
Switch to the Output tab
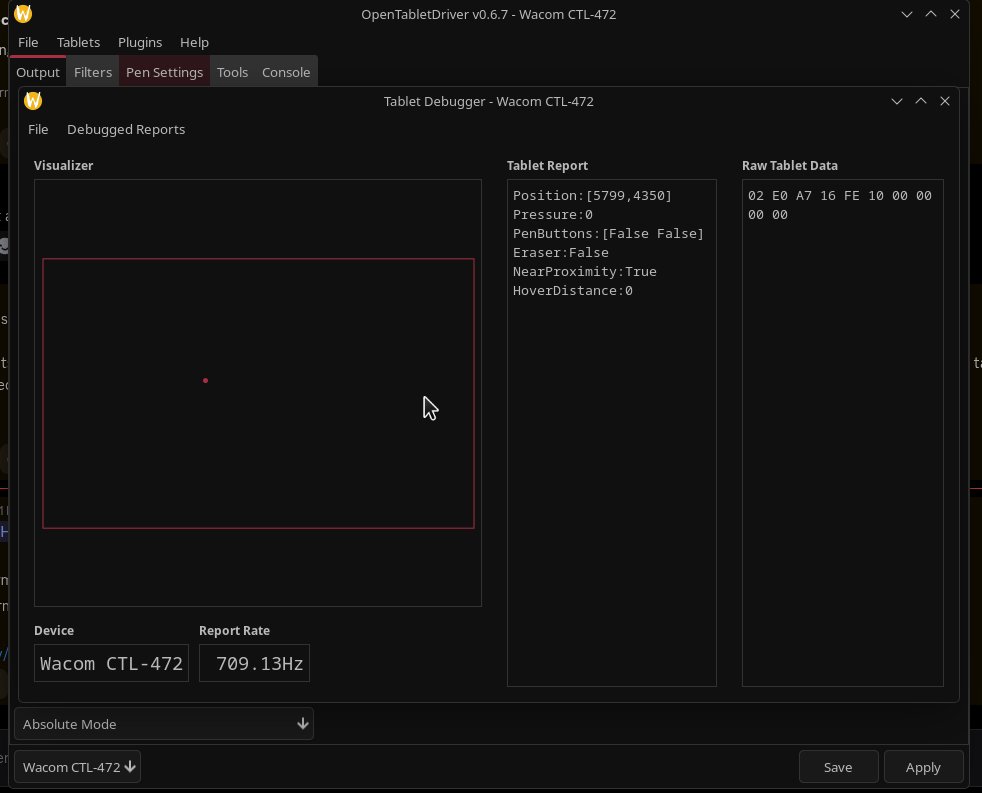click(38, 72)
